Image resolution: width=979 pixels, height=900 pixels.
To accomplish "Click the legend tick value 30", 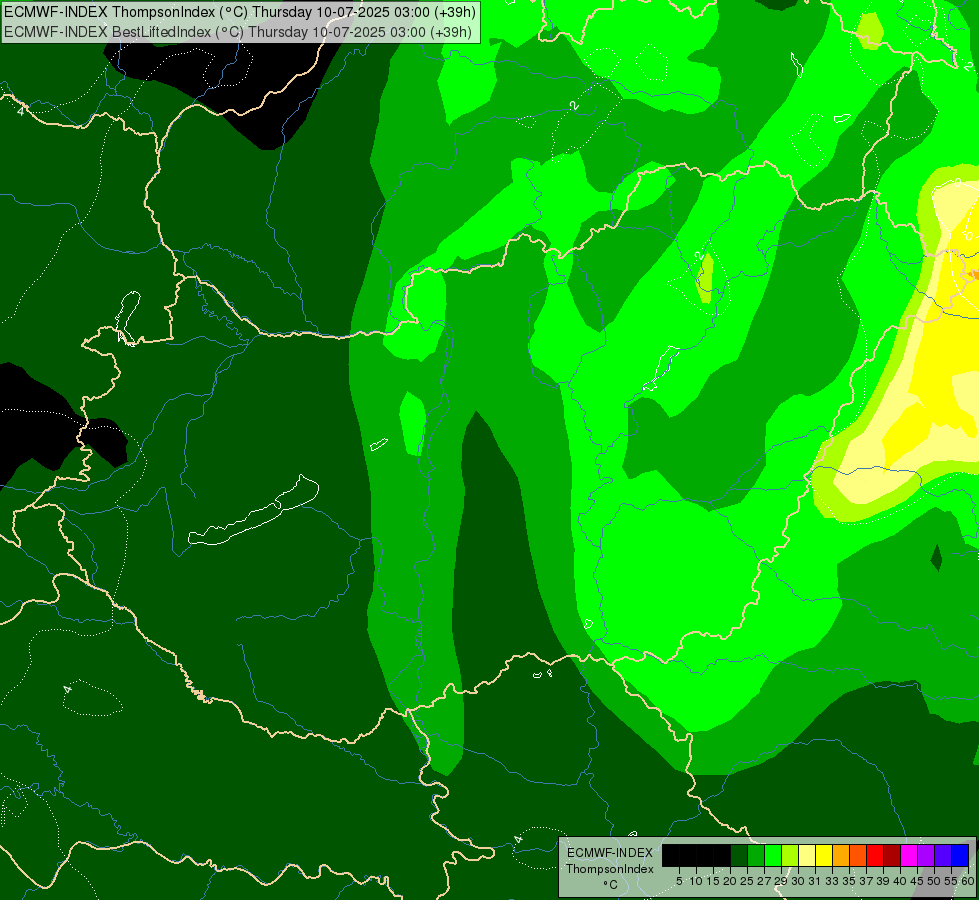I will [x=799, y=881].
